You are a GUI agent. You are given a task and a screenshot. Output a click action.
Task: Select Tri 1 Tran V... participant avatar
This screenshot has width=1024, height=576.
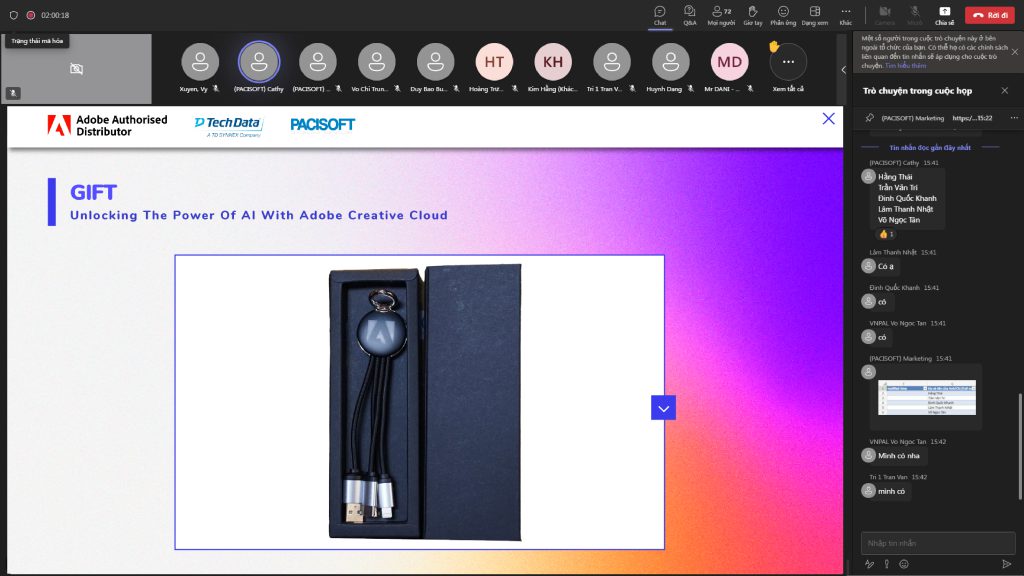[611, 62]
